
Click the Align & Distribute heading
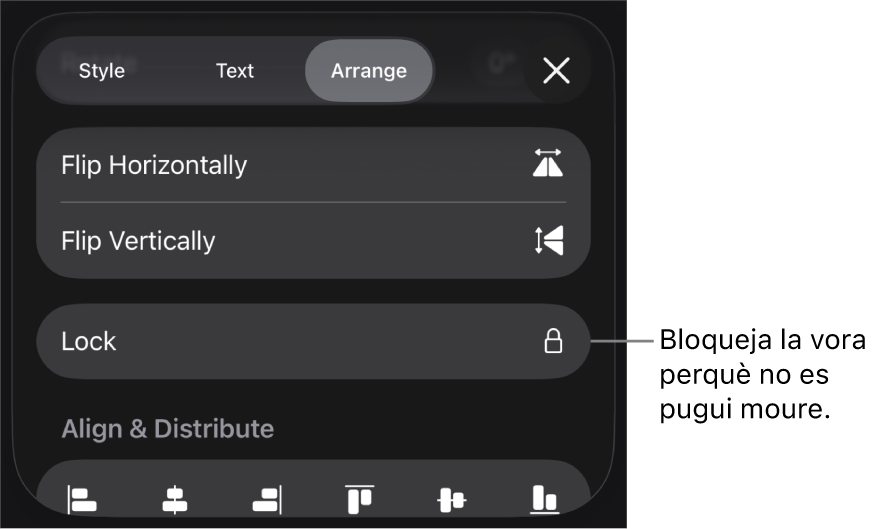168,428
